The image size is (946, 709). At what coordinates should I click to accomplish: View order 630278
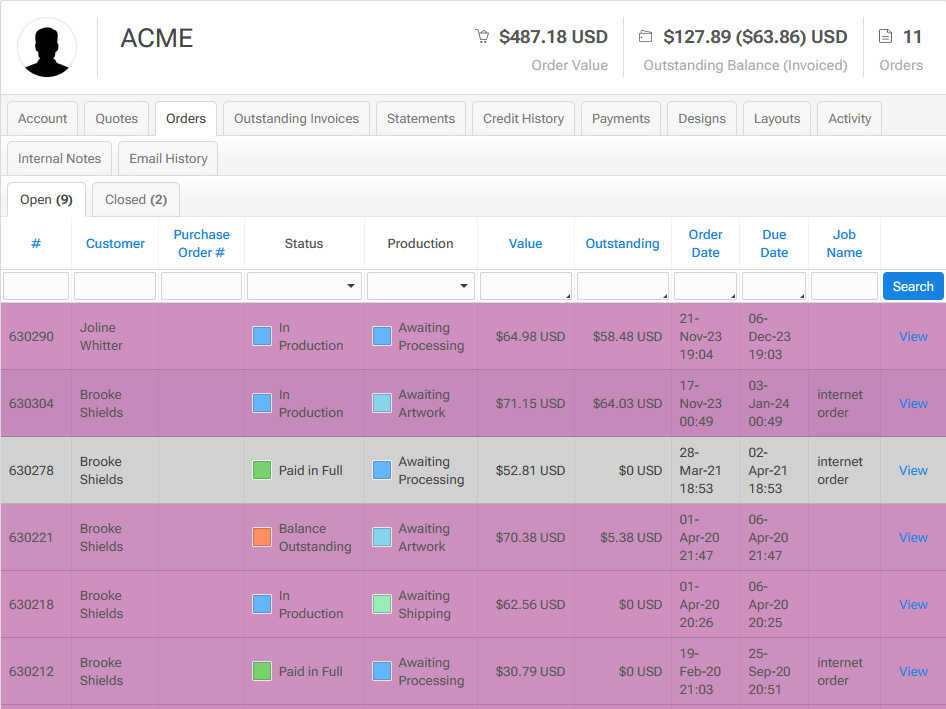pos(913,471)
